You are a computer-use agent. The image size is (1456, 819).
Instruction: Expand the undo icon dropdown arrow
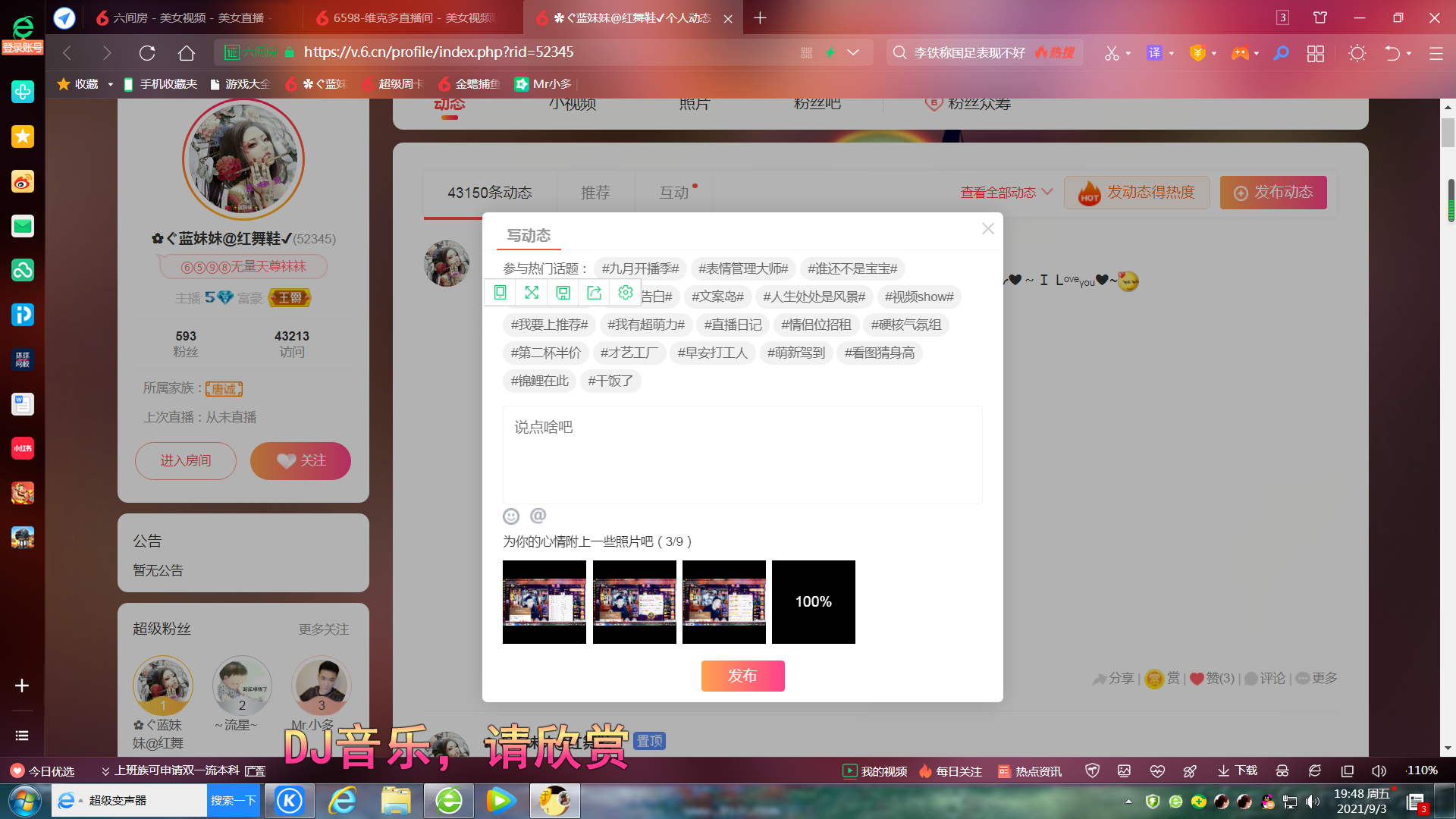(1409, 54)
